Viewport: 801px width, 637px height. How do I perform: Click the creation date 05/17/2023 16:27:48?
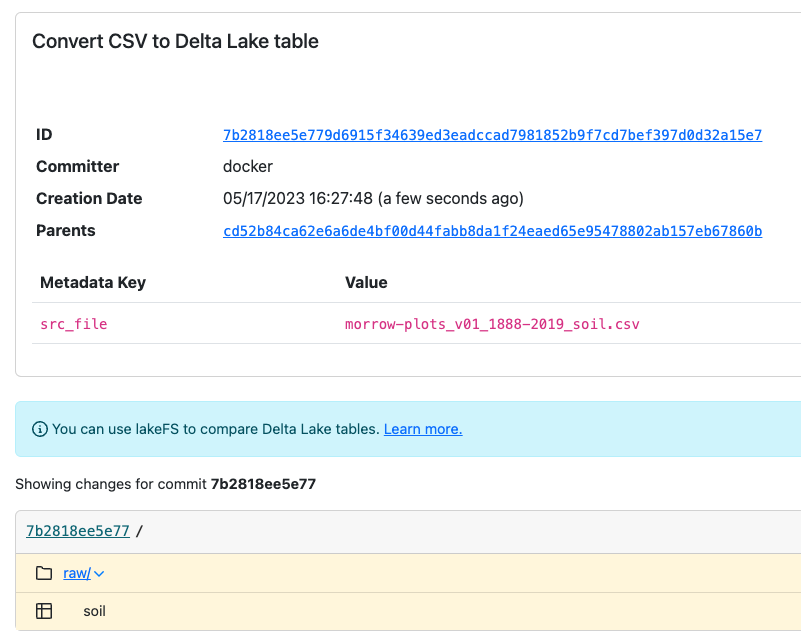(x=298, y=198)
